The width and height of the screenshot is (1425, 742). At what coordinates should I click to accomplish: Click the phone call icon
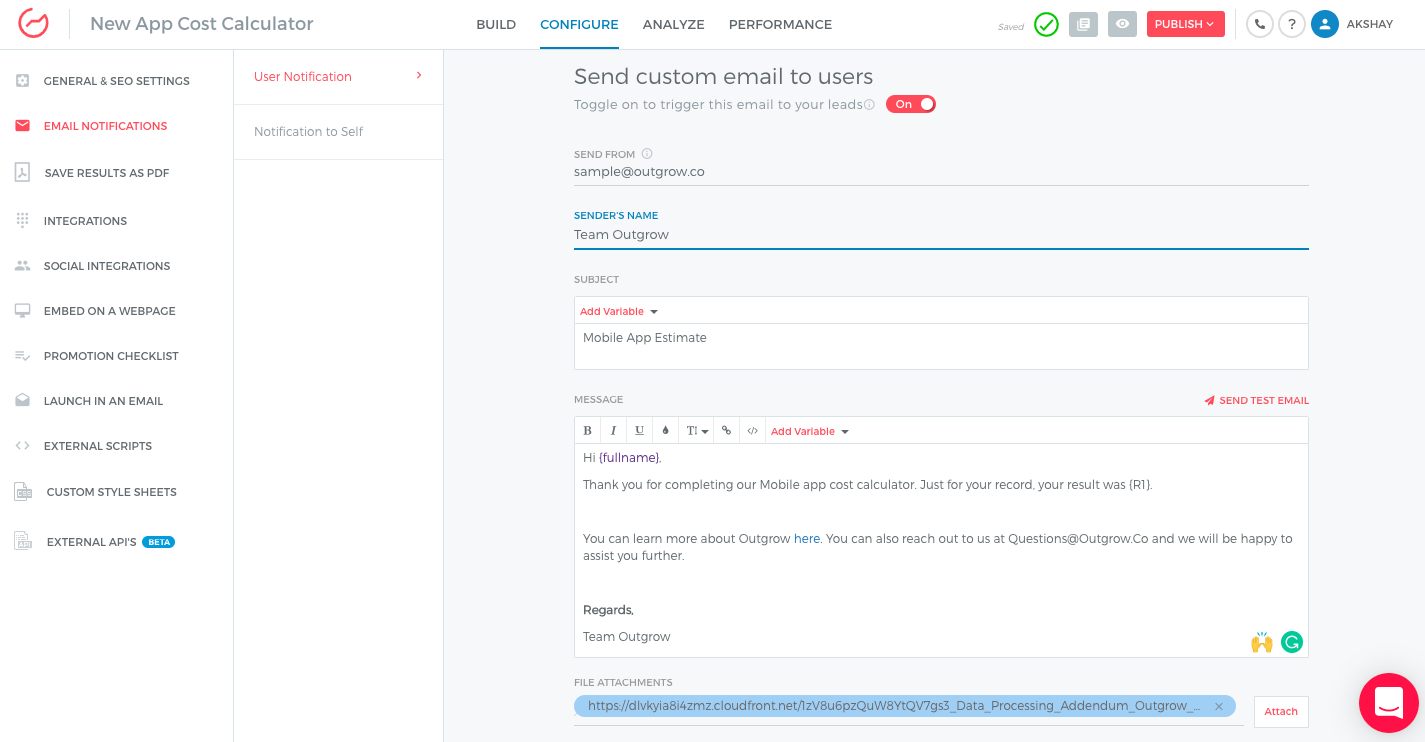tap(1259, 24)
